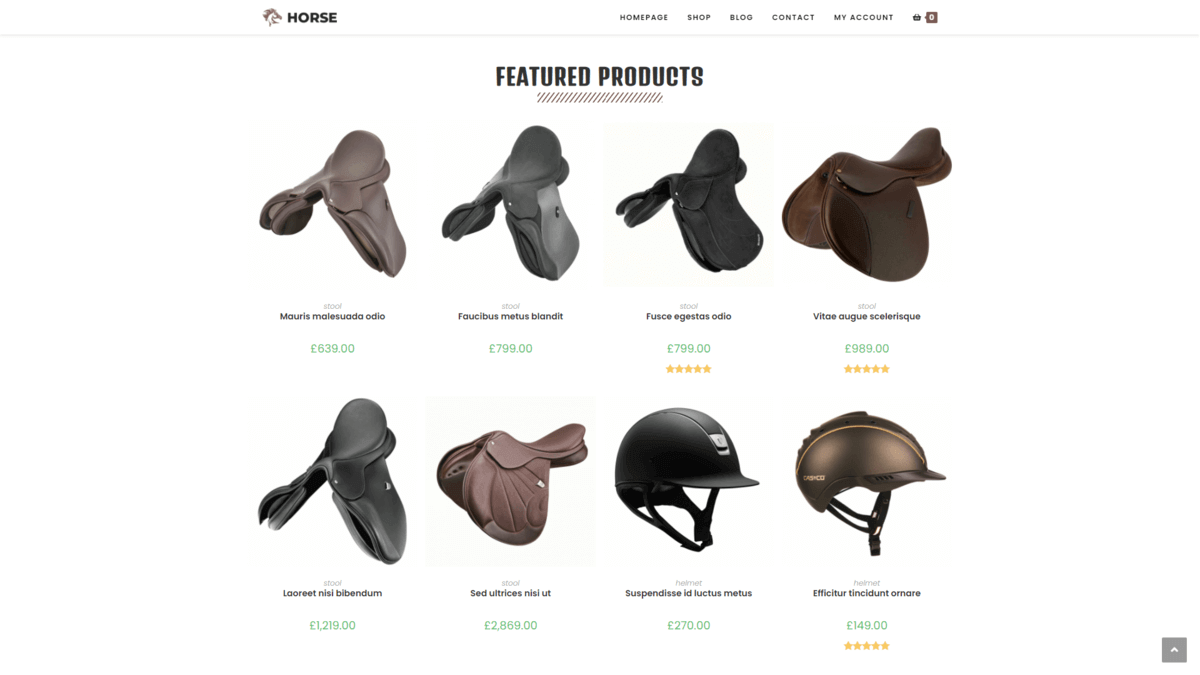Image resolution: width=1200 pixels, height=675 pixels.
Task: Click star rating under Vitae augue scelerisque
Action: click(x=867, y=369)
